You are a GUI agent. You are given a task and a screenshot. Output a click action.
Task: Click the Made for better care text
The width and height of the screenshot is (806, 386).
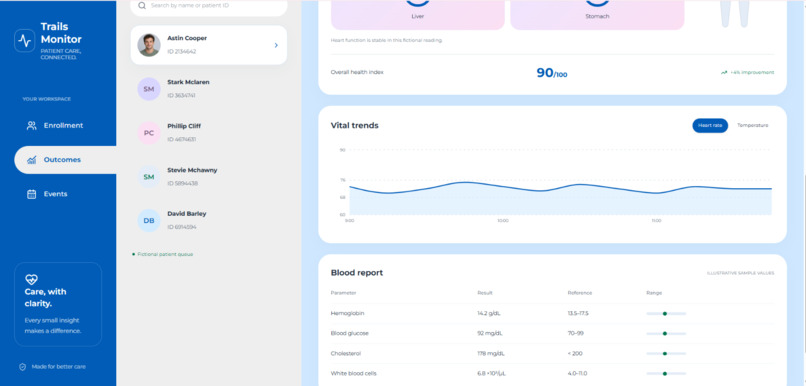tap(59, 367)
